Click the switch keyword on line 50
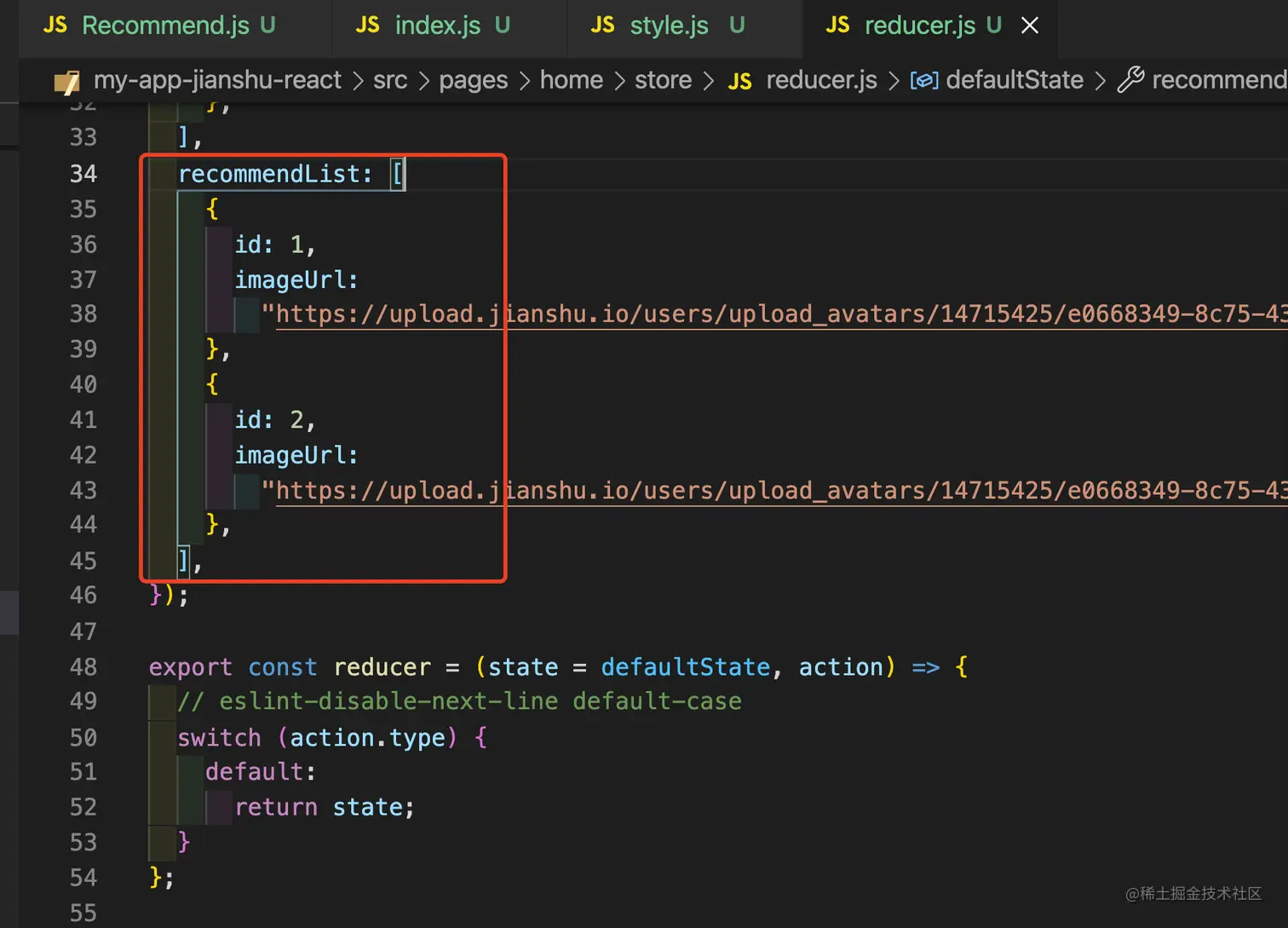1288x928 pixels. point(219,738)
